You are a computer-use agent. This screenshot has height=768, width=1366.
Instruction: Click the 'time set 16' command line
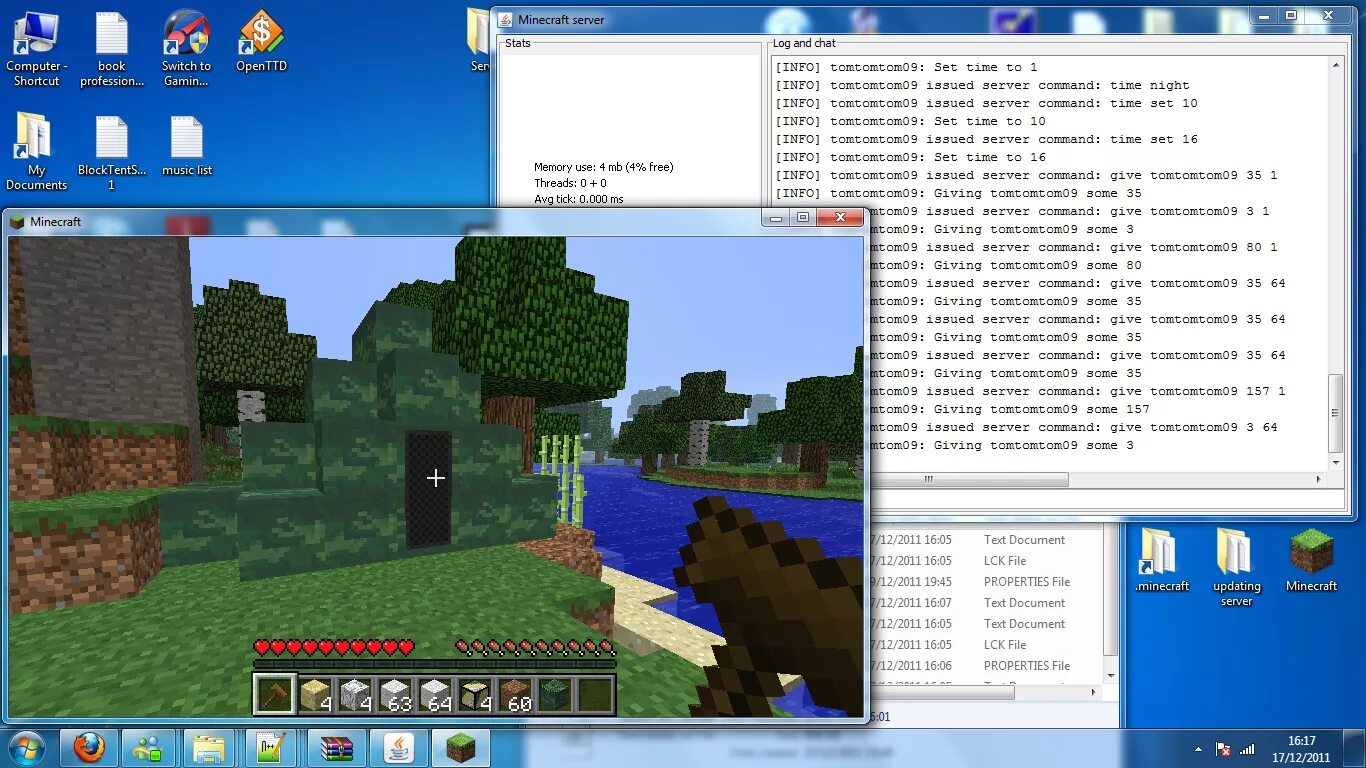pyautogui.click(x=986, y=139)
